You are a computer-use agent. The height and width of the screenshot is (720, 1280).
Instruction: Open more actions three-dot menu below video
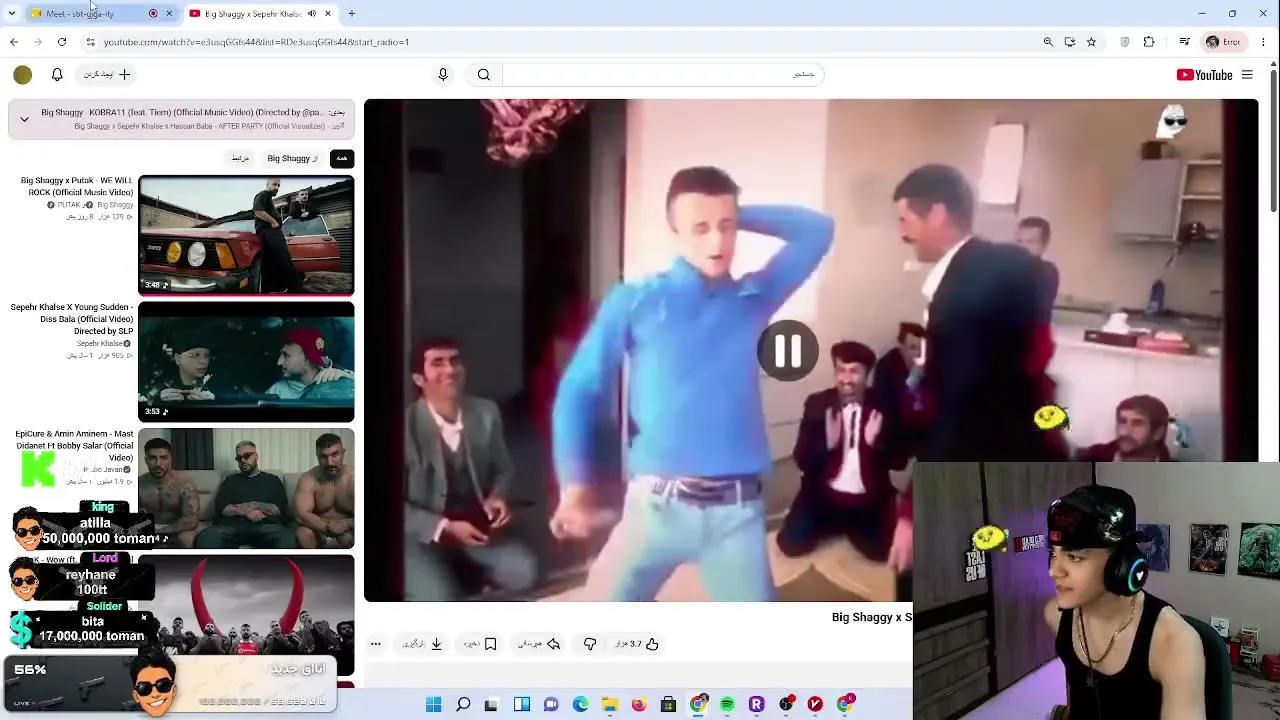[376, 644]
